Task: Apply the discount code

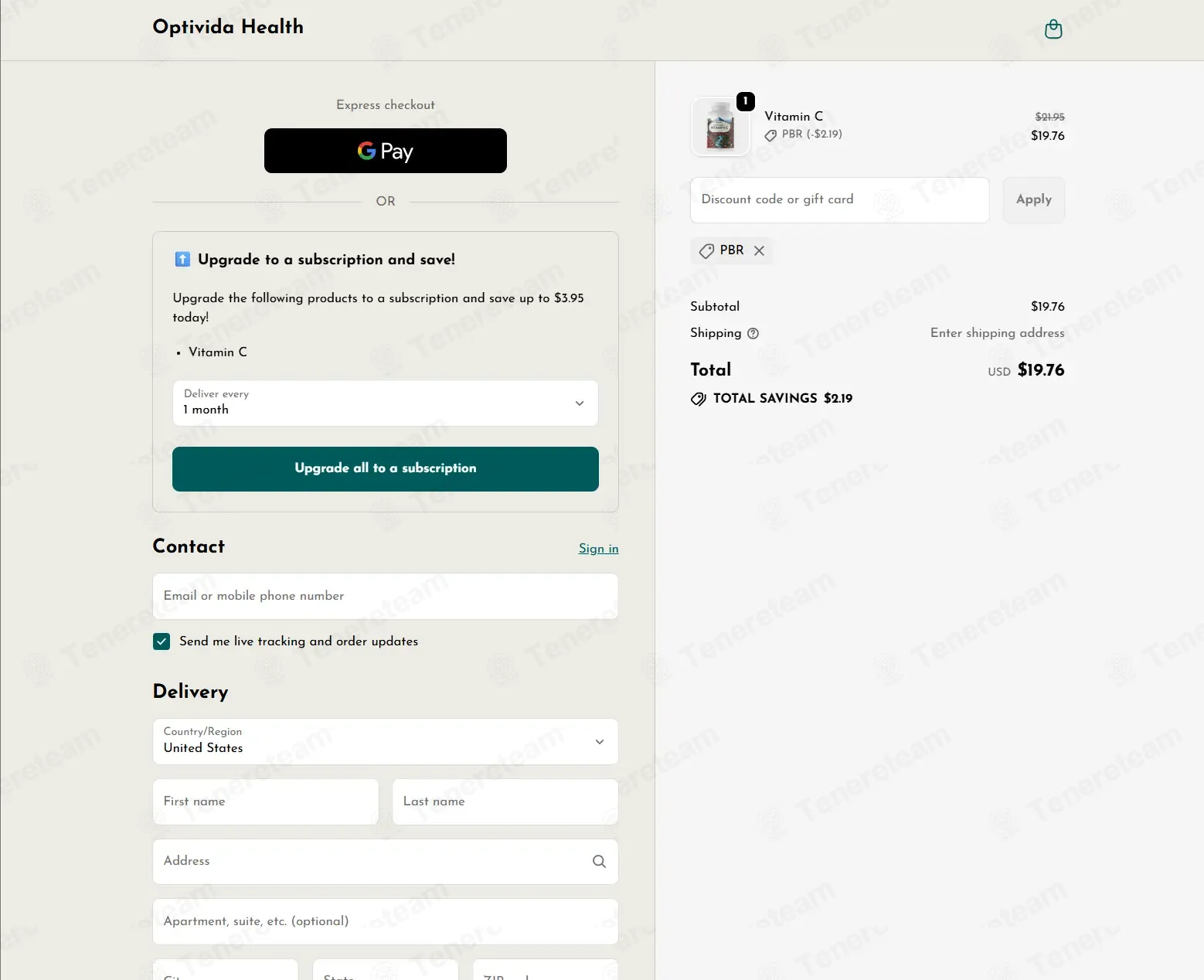Action: pyautogui.click(x=1034, y=199)
